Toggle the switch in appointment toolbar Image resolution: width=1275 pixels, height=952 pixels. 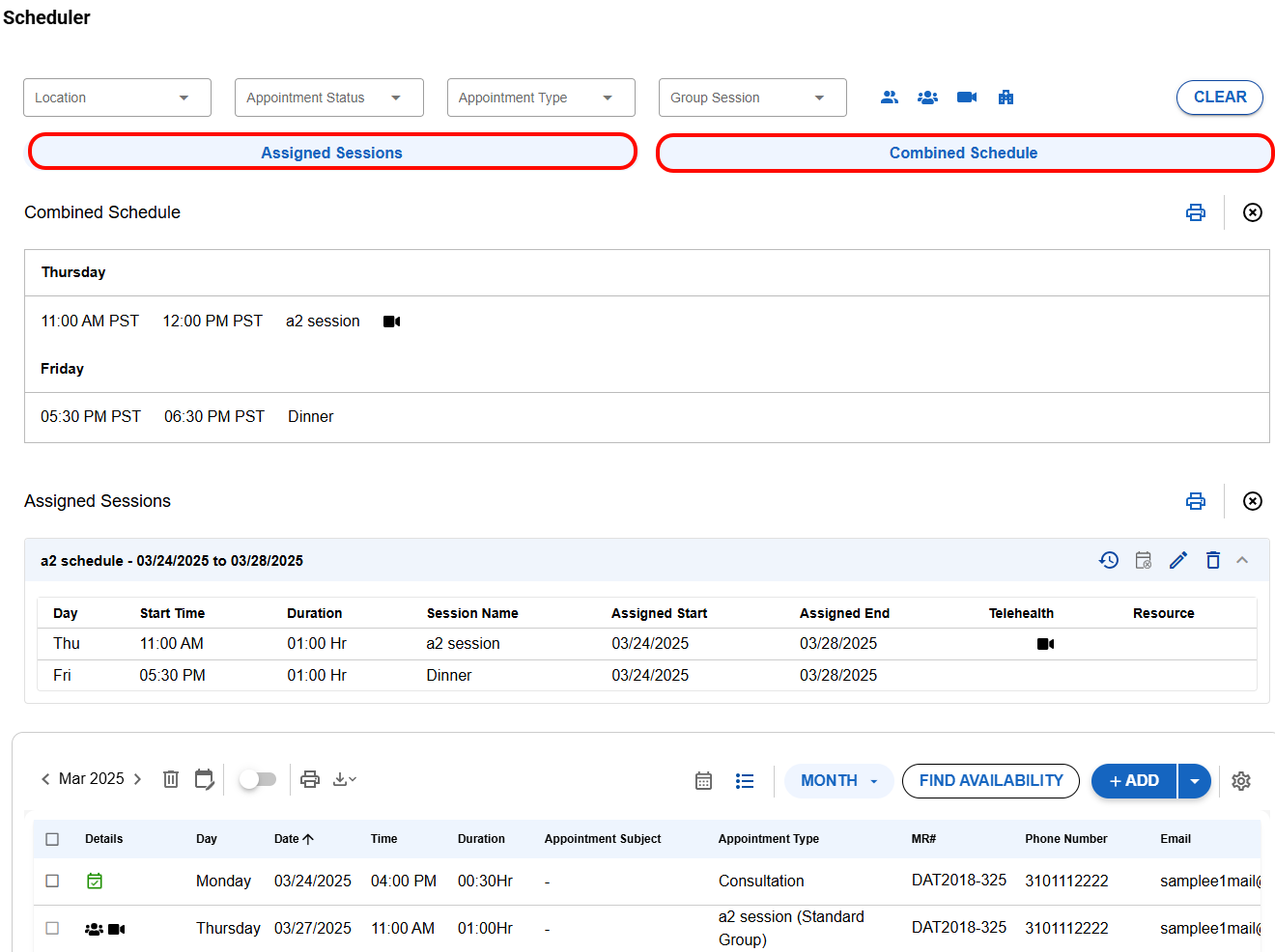[x=258, y=779]
